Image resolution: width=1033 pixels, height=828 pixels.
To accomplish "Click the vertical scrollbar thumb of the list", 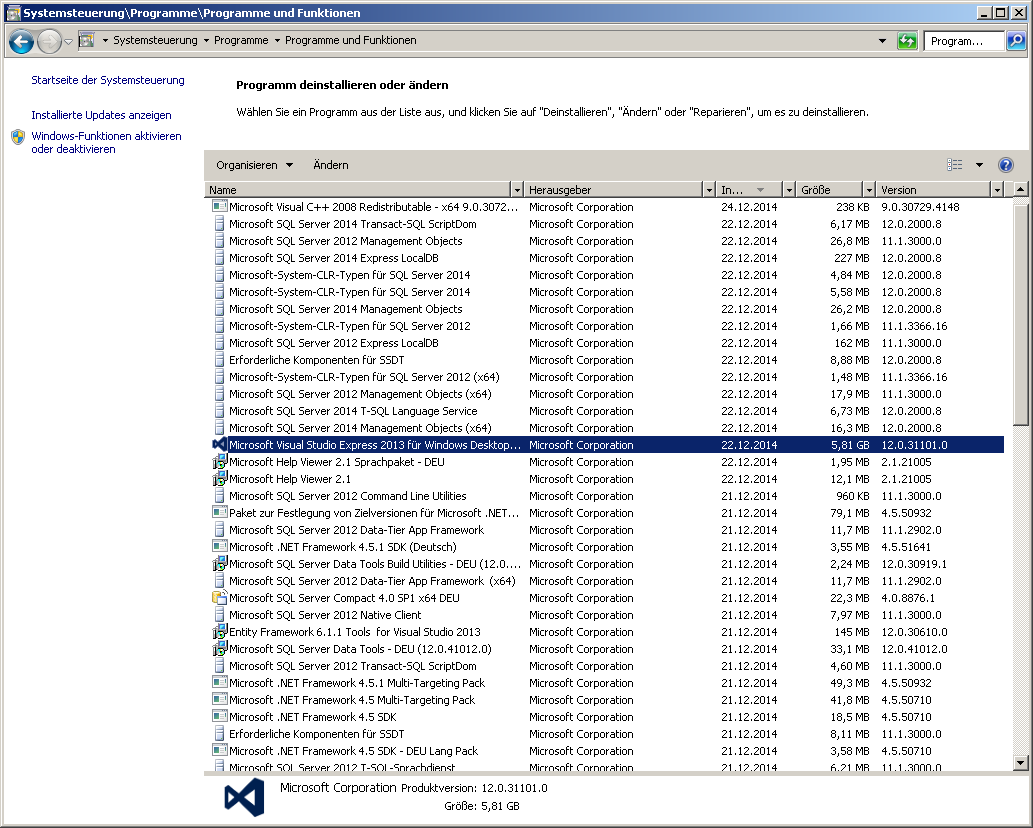I will [1020, 314].
